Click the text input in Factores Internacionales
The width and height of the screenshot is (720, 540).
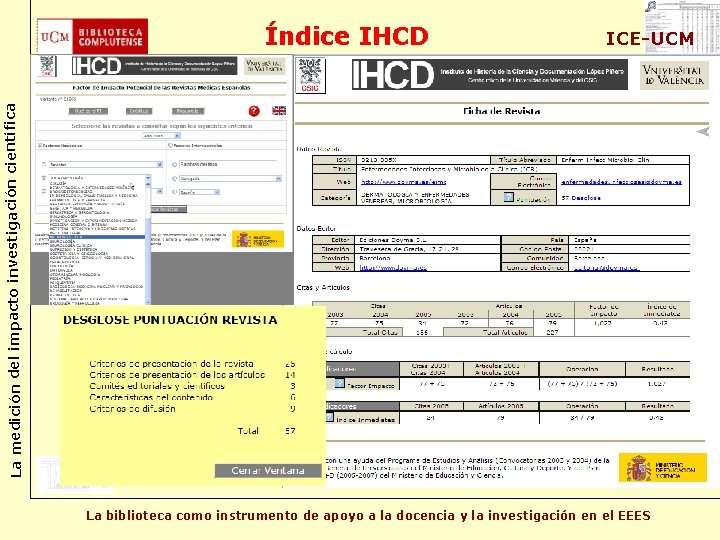click(229, 164)
